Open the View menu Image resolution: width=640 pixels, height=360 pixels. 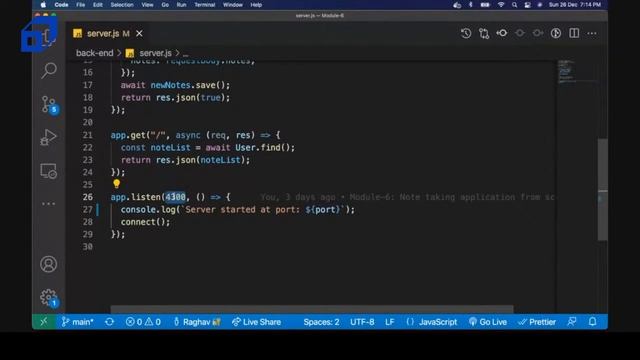tap(147, 5)
